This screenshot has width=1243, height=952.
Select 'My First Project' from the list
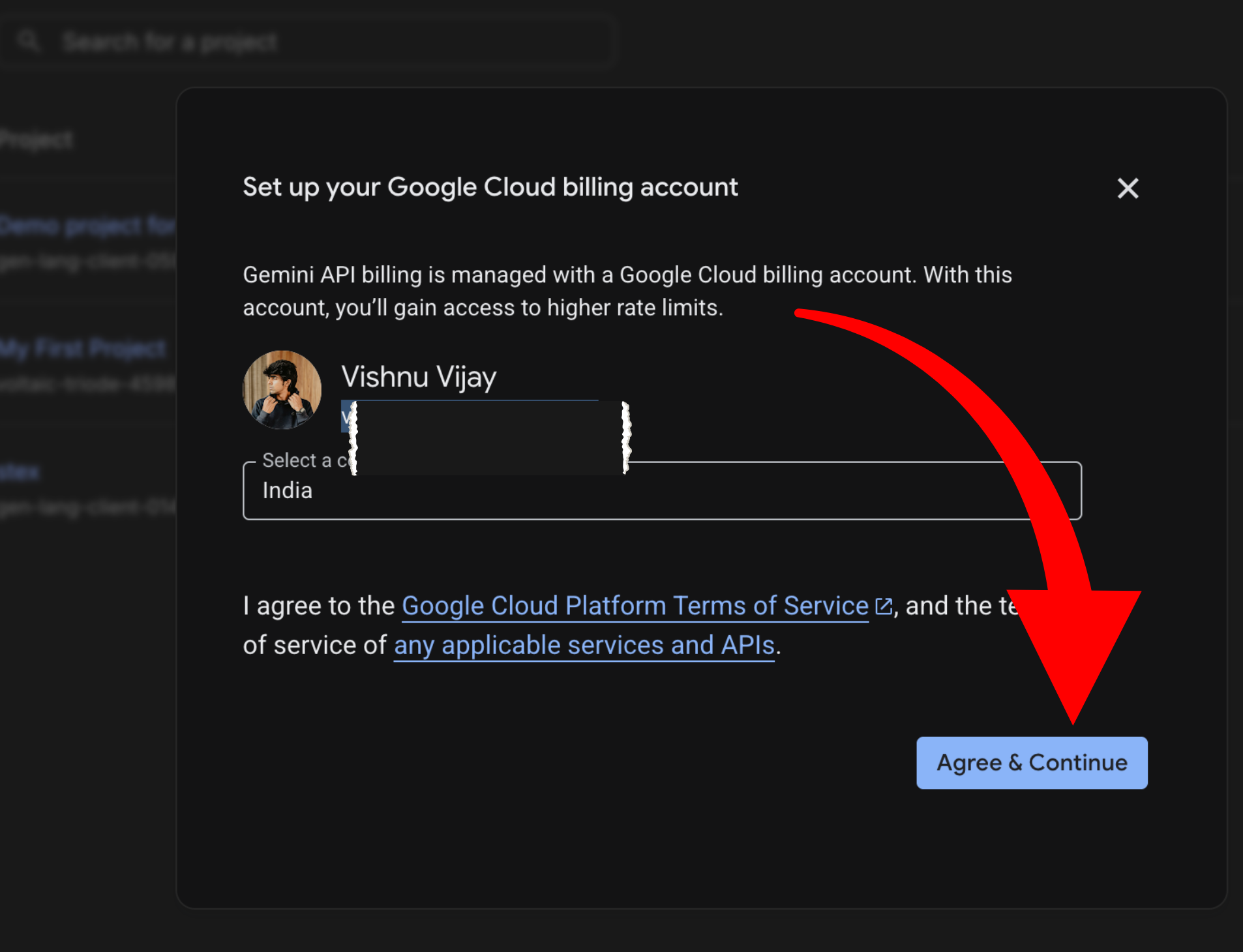[x=82, y=348]
